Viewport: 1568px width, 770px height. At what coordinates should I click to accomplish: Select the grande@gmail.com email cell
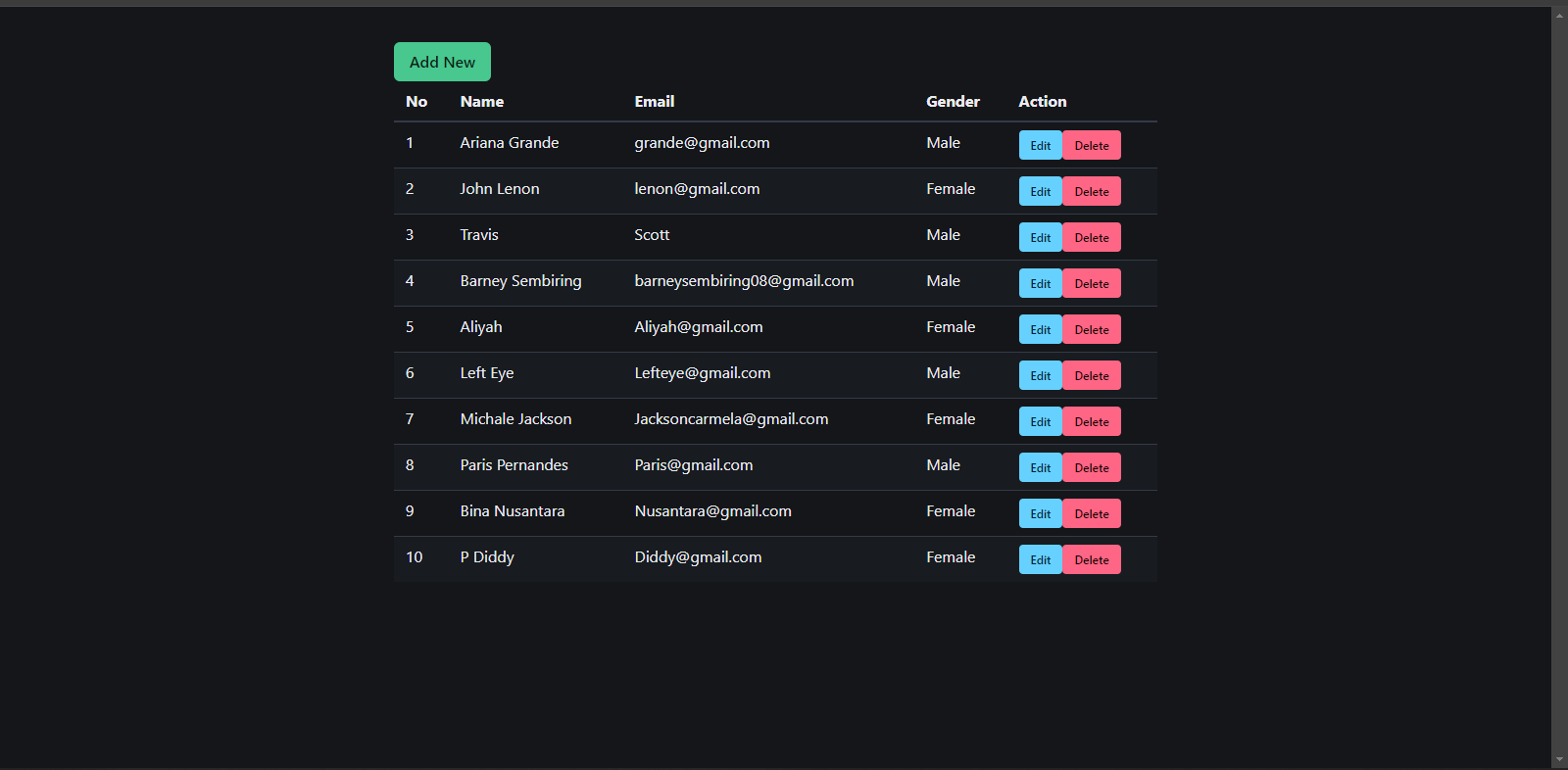pyautogui.click(x=702, y=143)
